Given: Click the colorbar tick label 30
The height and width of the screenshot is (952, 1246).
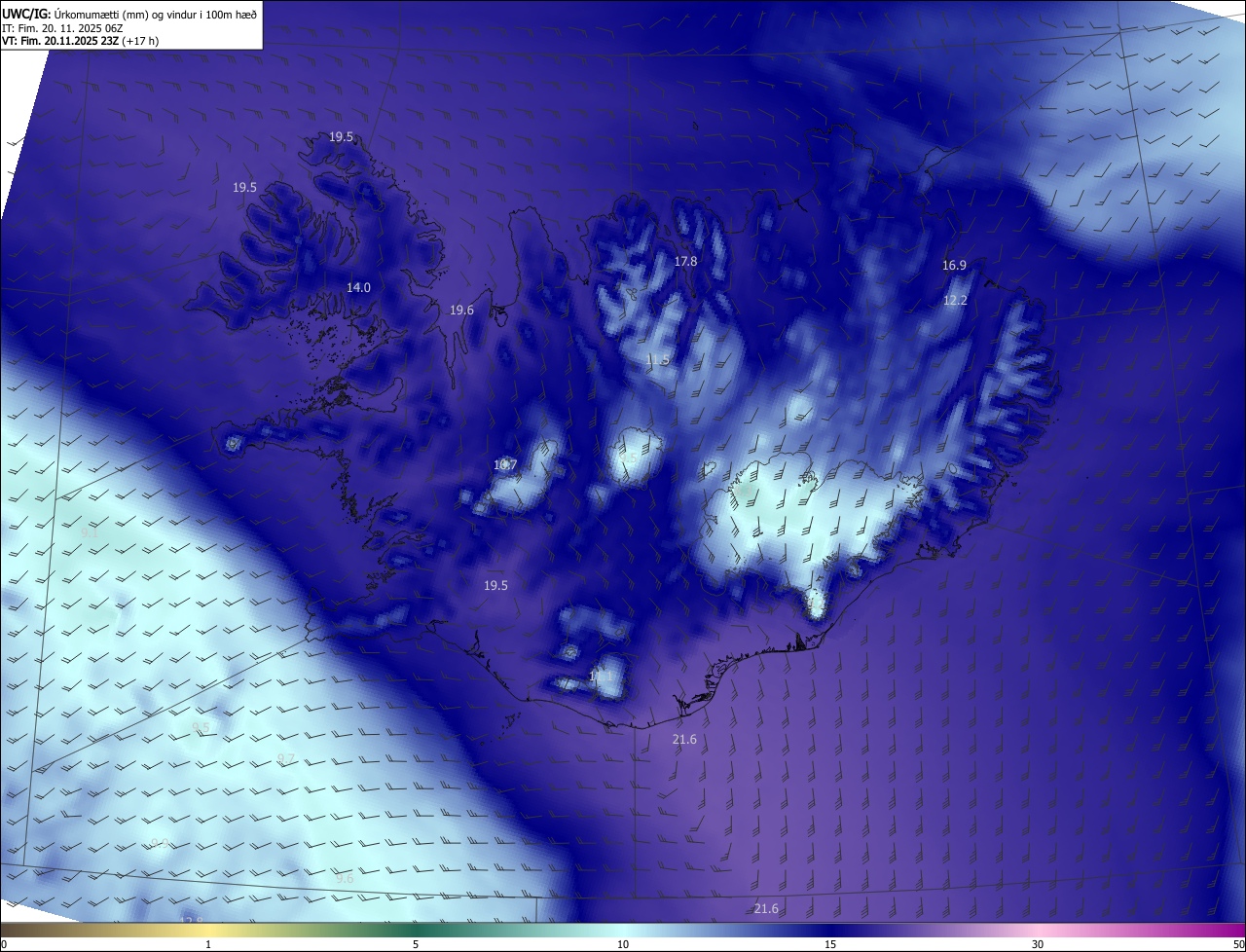Looking at the screenshot, I should coord(1038,944).
